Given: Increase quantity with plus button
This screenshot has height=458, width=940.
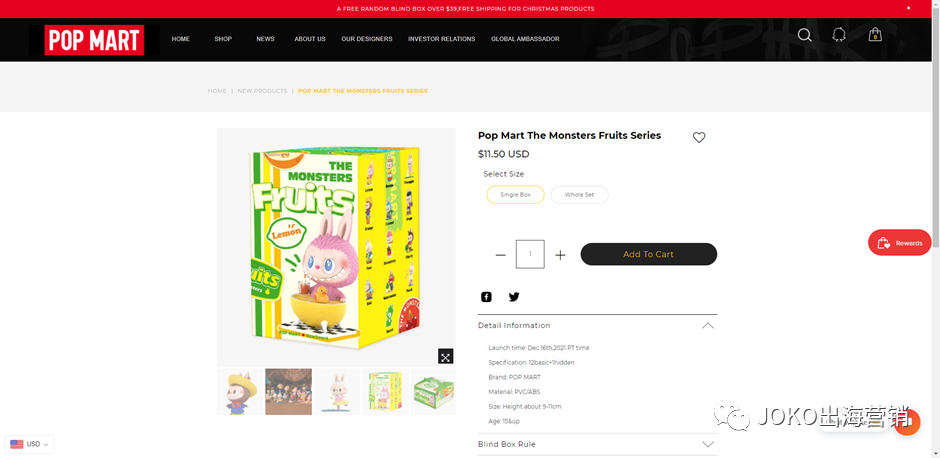Looking at the screenshot, I should pos(560,255).
